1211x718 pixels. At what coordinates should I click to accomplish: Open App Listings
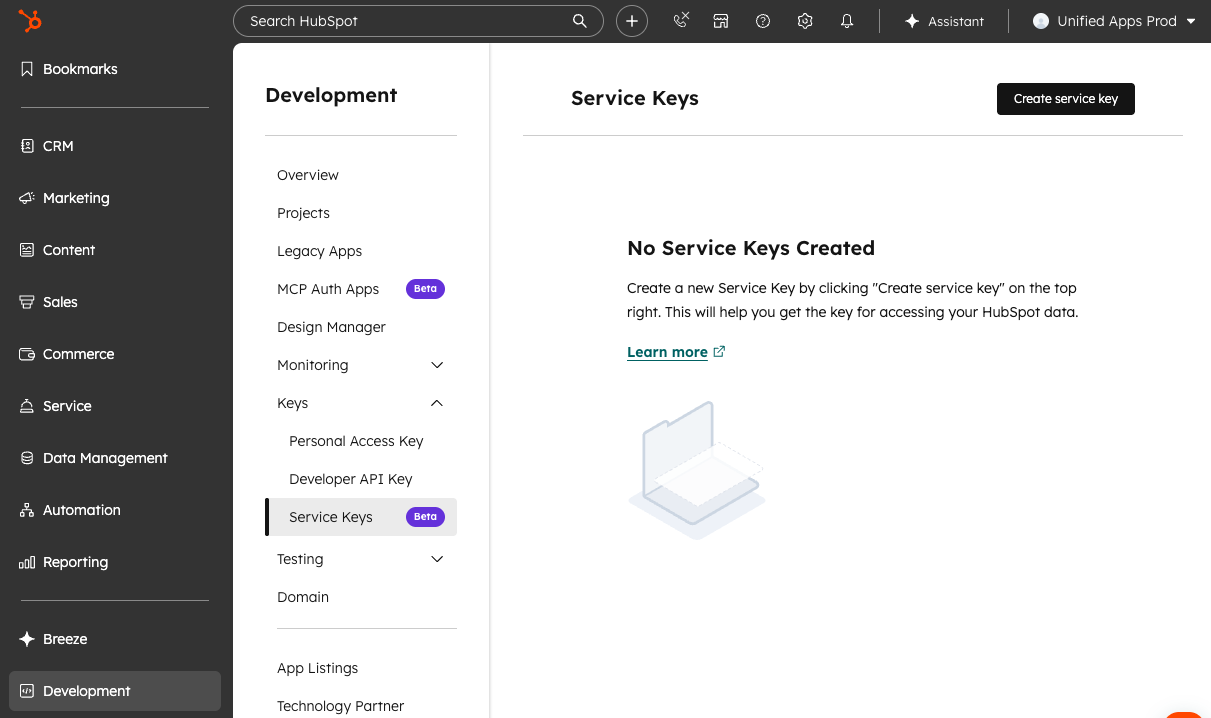coord(317,668)
